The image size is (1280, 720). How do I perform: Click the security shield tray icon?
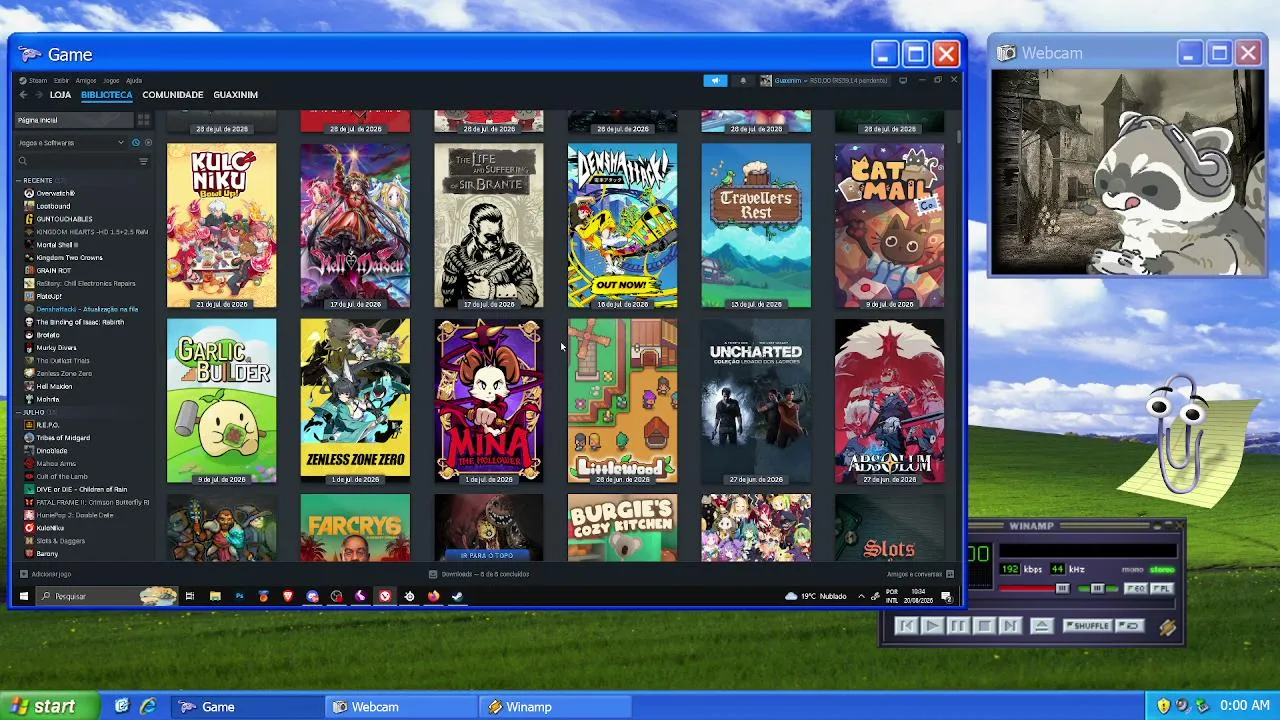1163,706
